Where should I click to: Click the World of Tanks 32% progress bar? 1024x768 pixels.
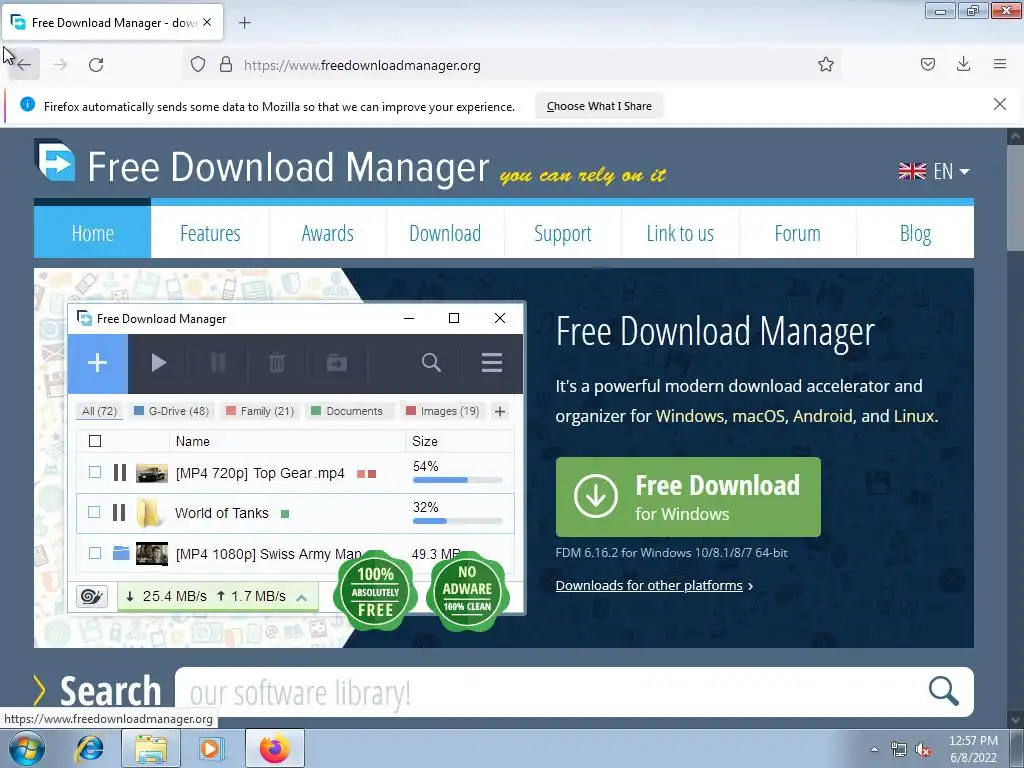pyautogui.click(x=458, y=521)
